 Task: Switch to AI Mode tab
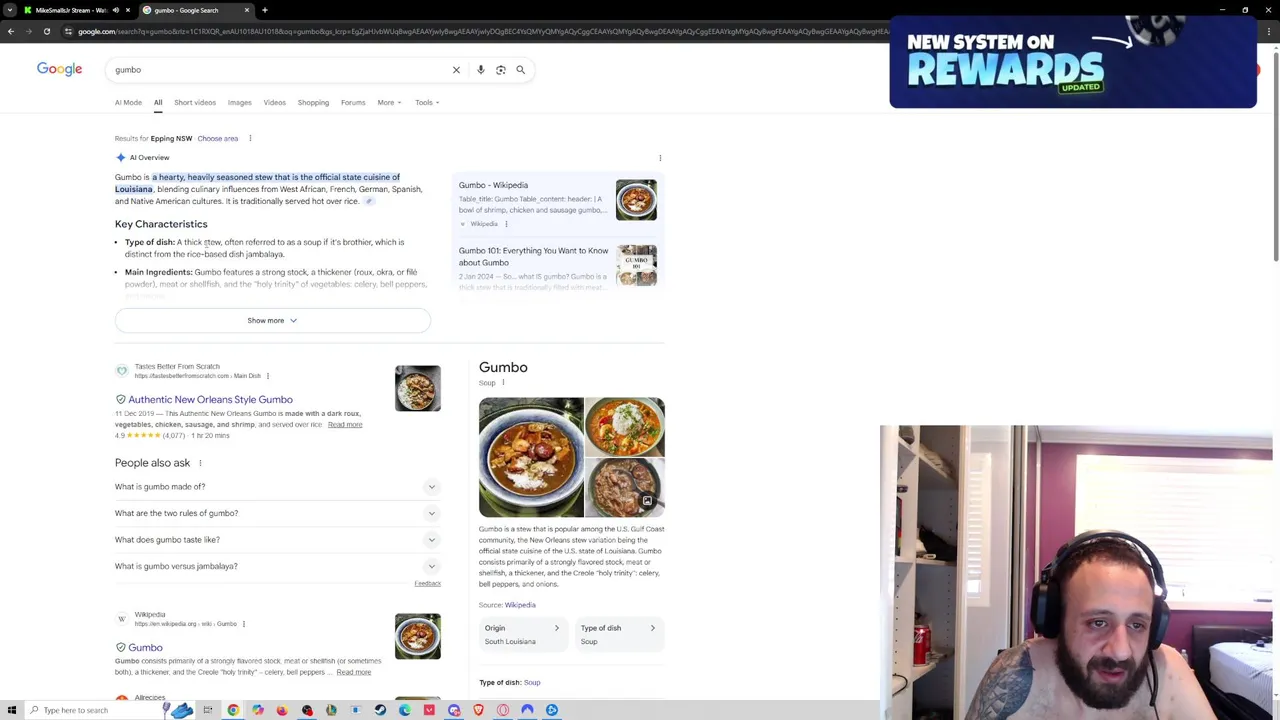point(128,102)
